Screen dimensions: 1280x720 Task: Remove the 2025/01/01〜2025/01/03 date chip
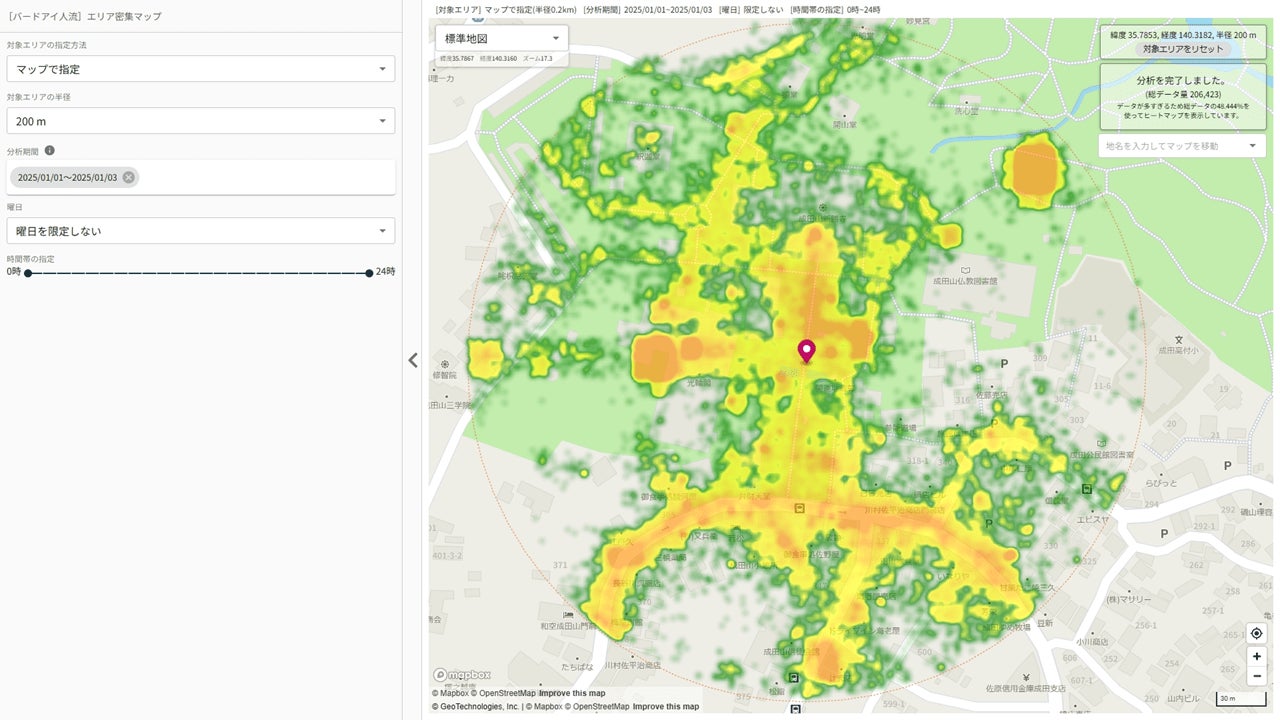(x=129, y=178)
